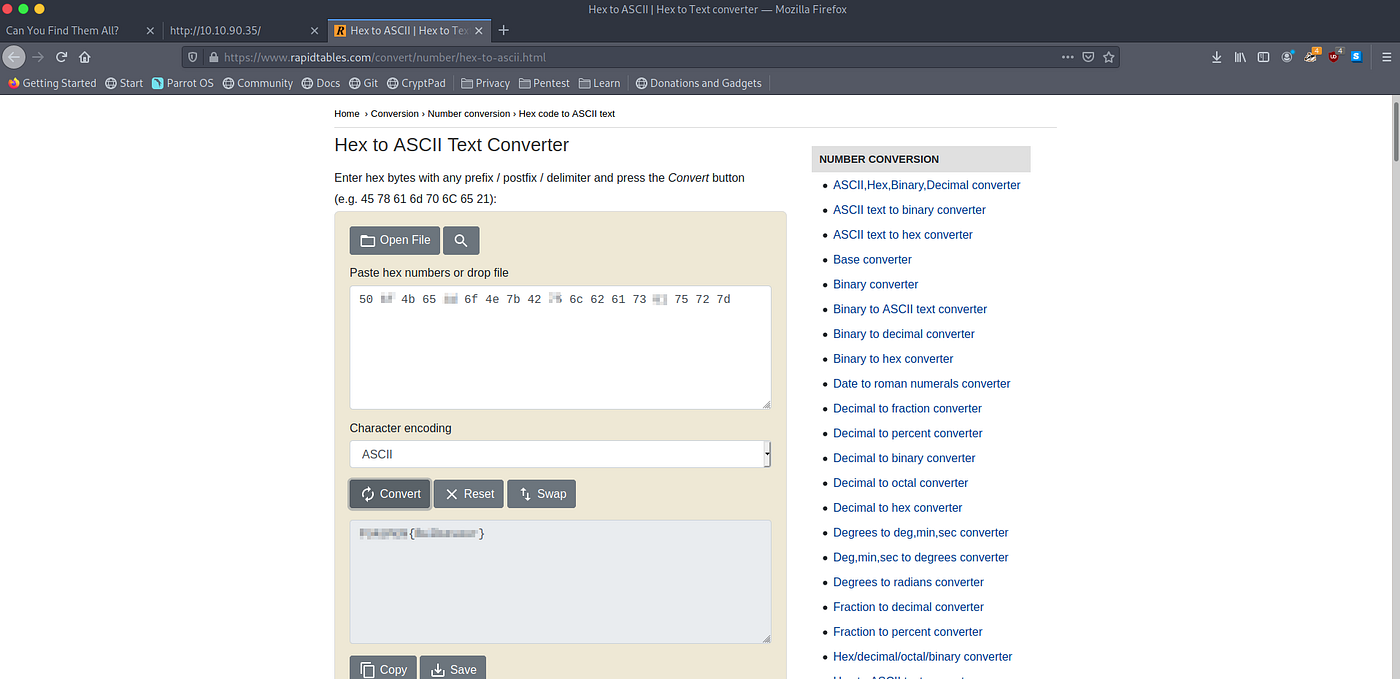Image resolution: width=1400 pixels, height=679 pixels.
Task: Open the 'Binary to hex converter' link
Action: (893, 359)
